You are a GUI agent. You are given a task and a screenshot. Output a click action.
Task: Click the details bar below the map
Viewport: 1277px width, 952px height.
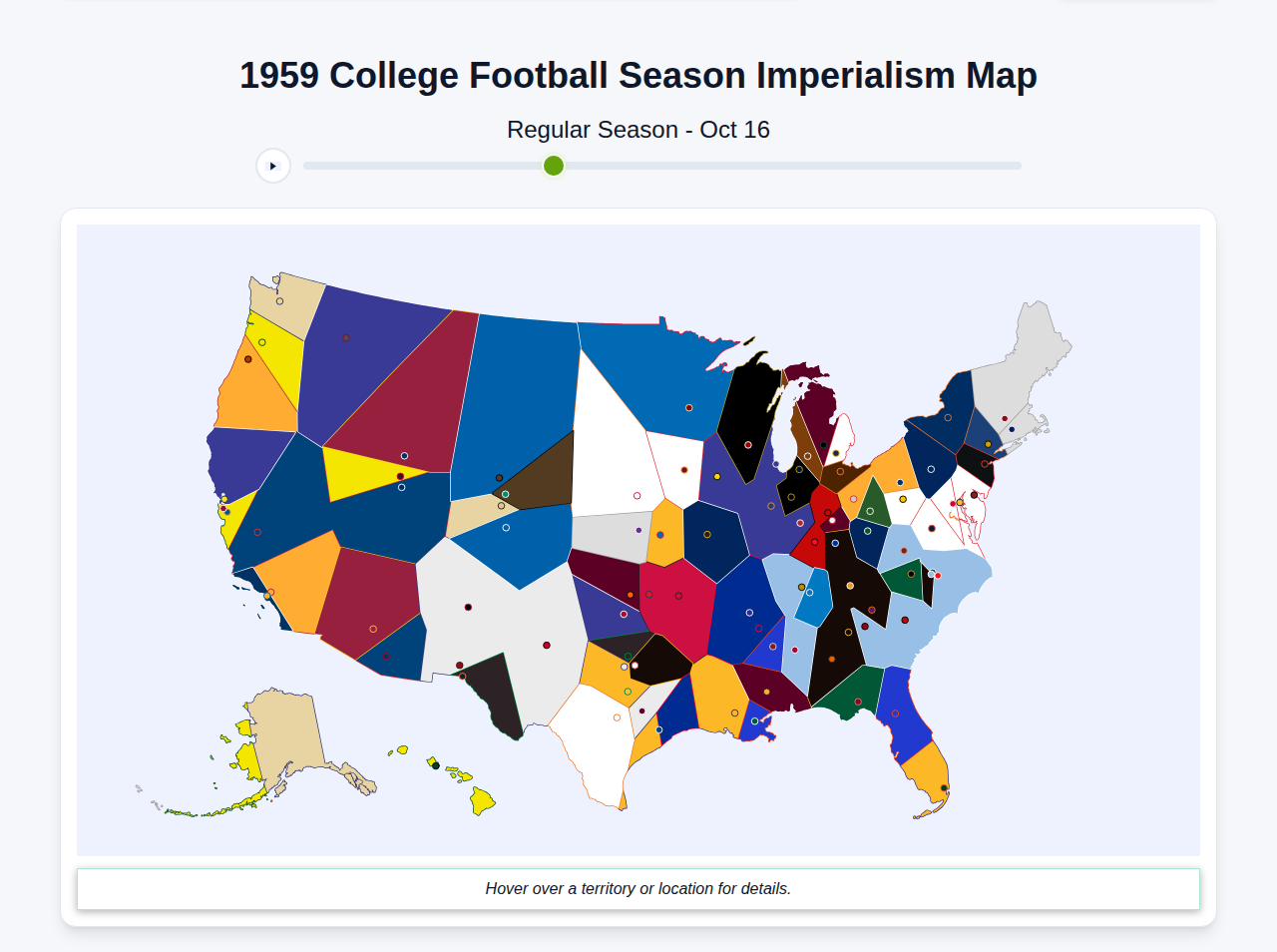tap(638, 888)
